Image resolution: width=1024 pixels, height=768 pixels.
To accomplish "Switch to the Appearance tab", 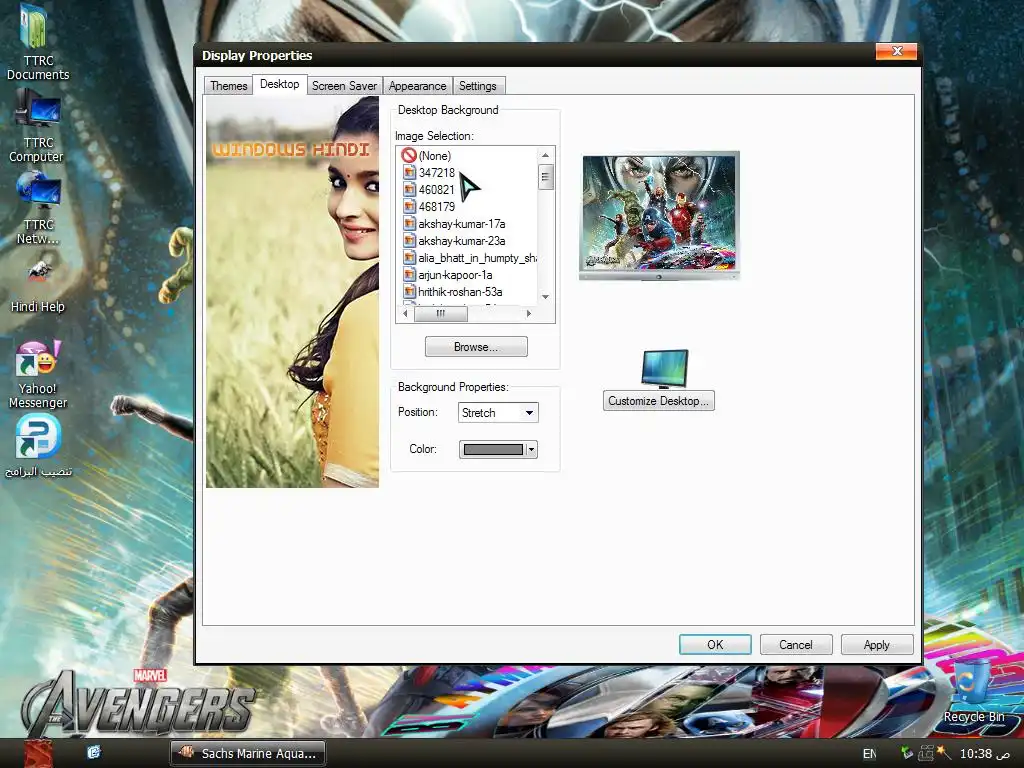I will pyautogui.click(x=417, y=86).
